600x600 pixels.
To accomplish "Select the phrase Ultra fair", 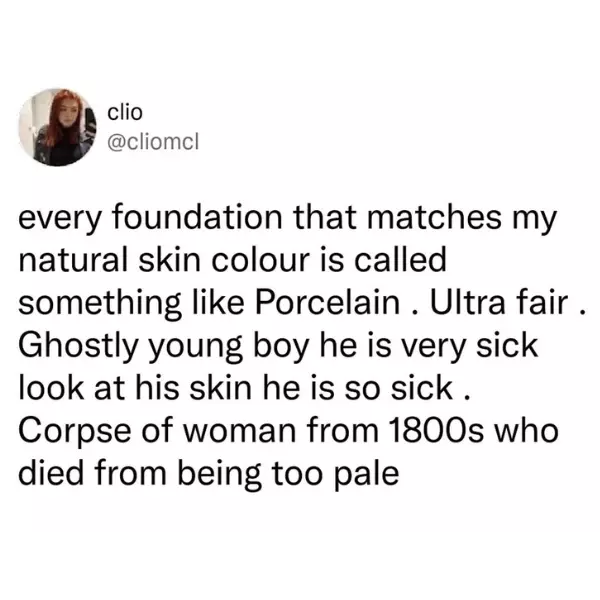I will click(499, 303).
